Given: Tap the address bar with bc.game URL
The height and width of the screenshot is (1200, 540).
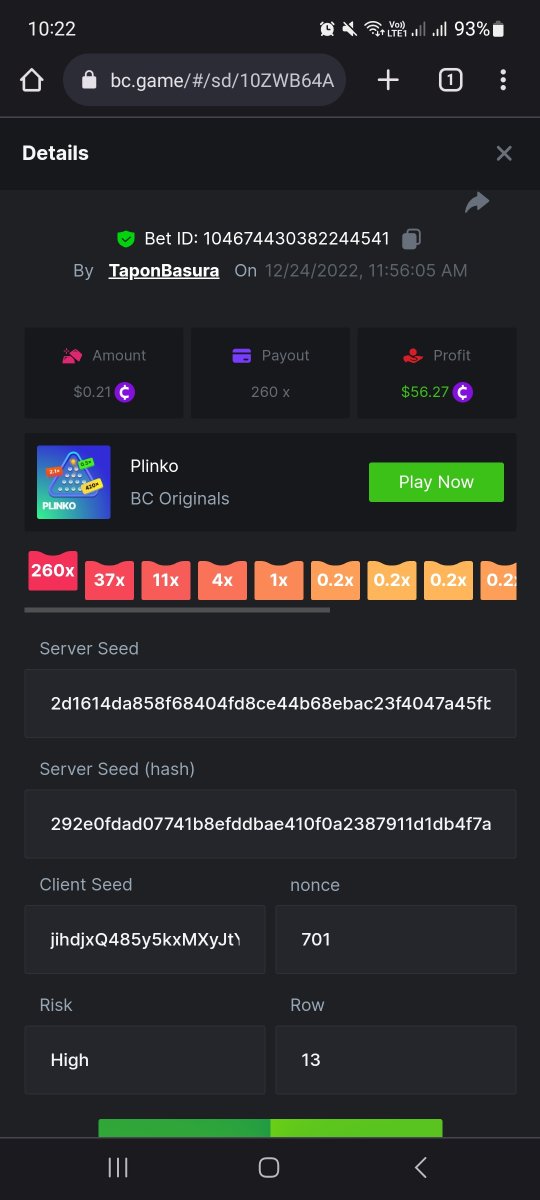Looking at the screenshot, I should pos(204,80).
